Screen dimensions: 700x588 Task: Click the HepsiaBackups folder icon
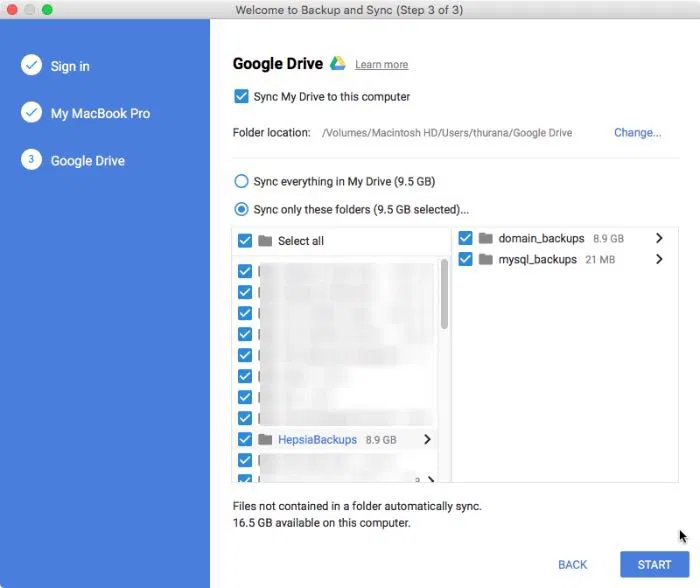[265, 440]
